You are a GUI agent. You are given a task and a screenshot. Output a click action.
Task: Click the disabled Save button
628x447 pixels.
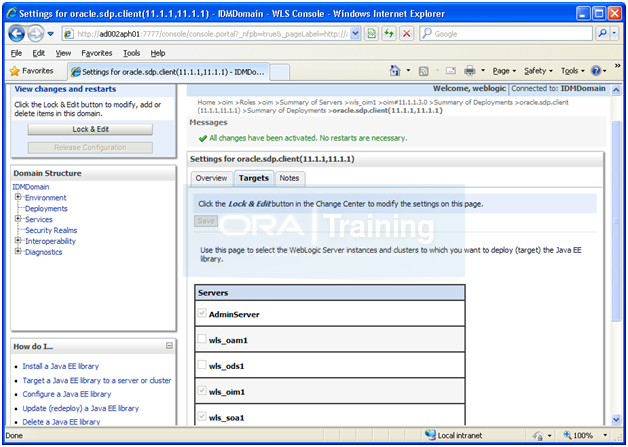206,221
